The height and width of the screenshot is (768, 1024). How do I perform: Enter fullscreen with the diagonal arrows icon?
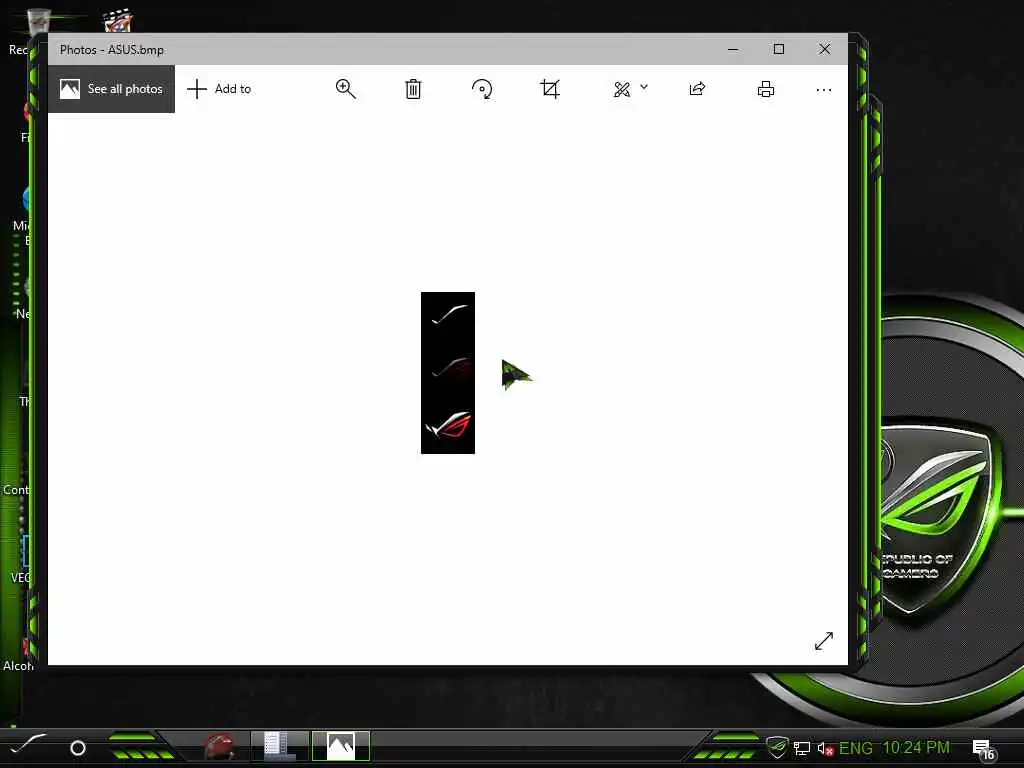[x=824, y=641]
